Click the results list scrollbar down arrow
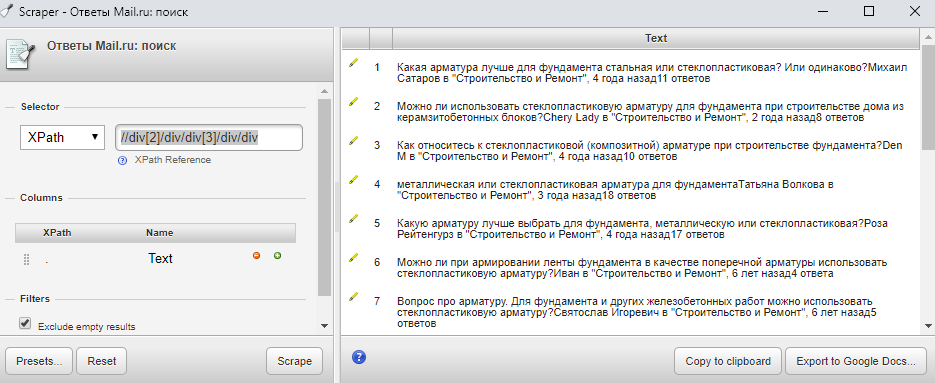Image resolution: width=935 pixels, height=383 pixels. (x=928, y=326)
